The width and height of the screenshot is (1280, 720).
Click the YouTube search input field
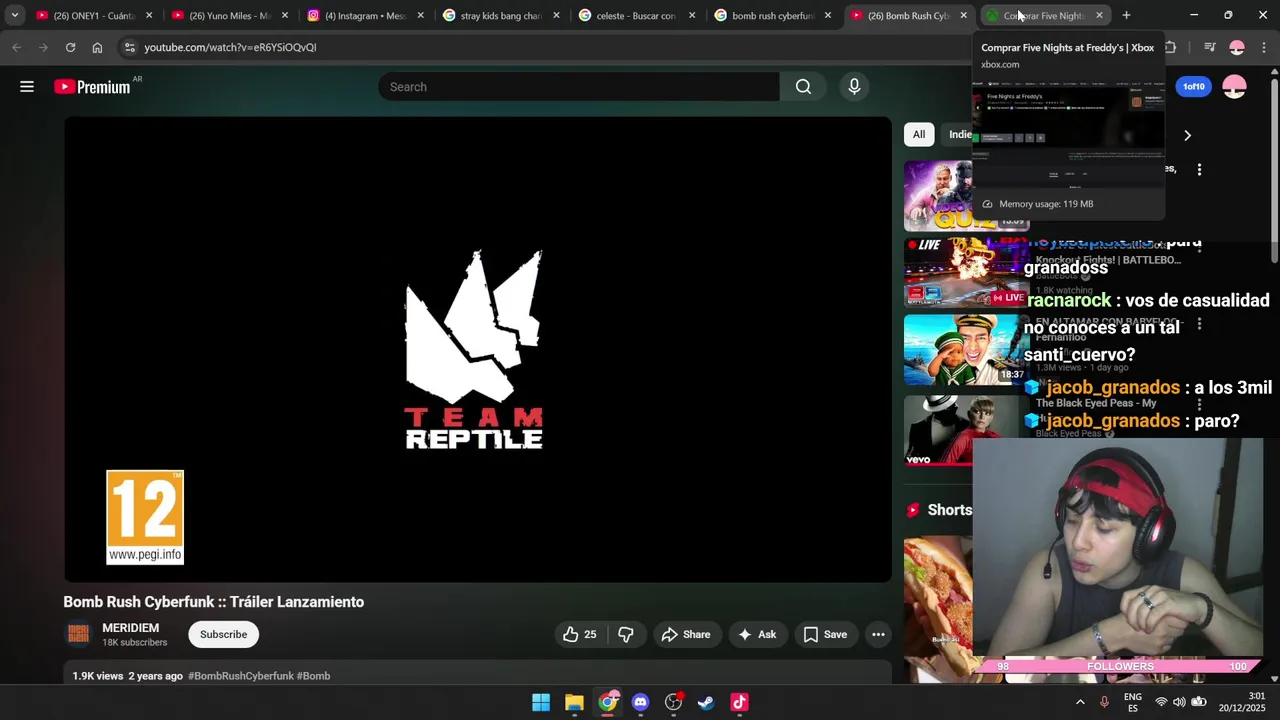point(579,87)
